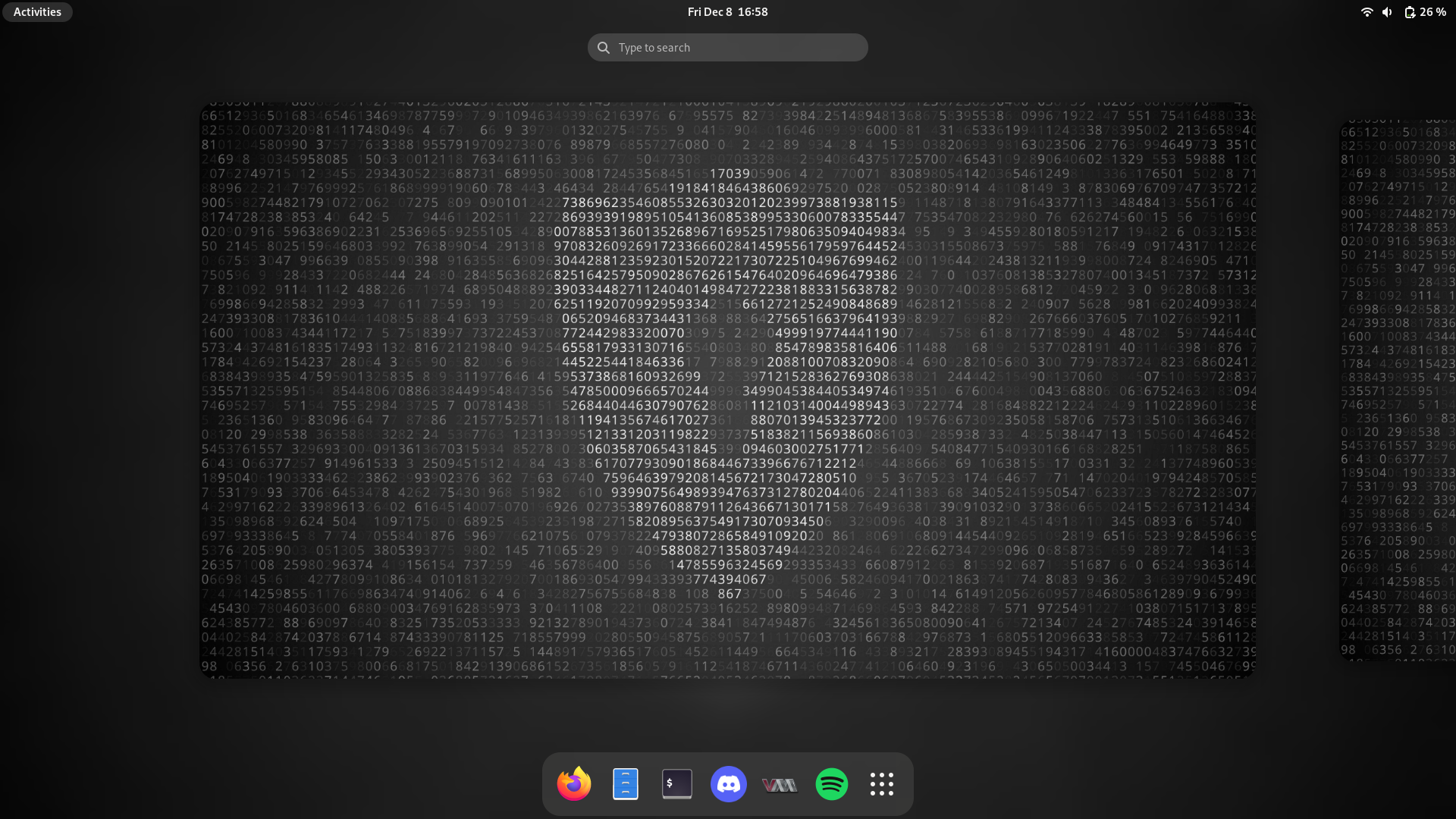Click the search magnifier icon

(604, 48)
